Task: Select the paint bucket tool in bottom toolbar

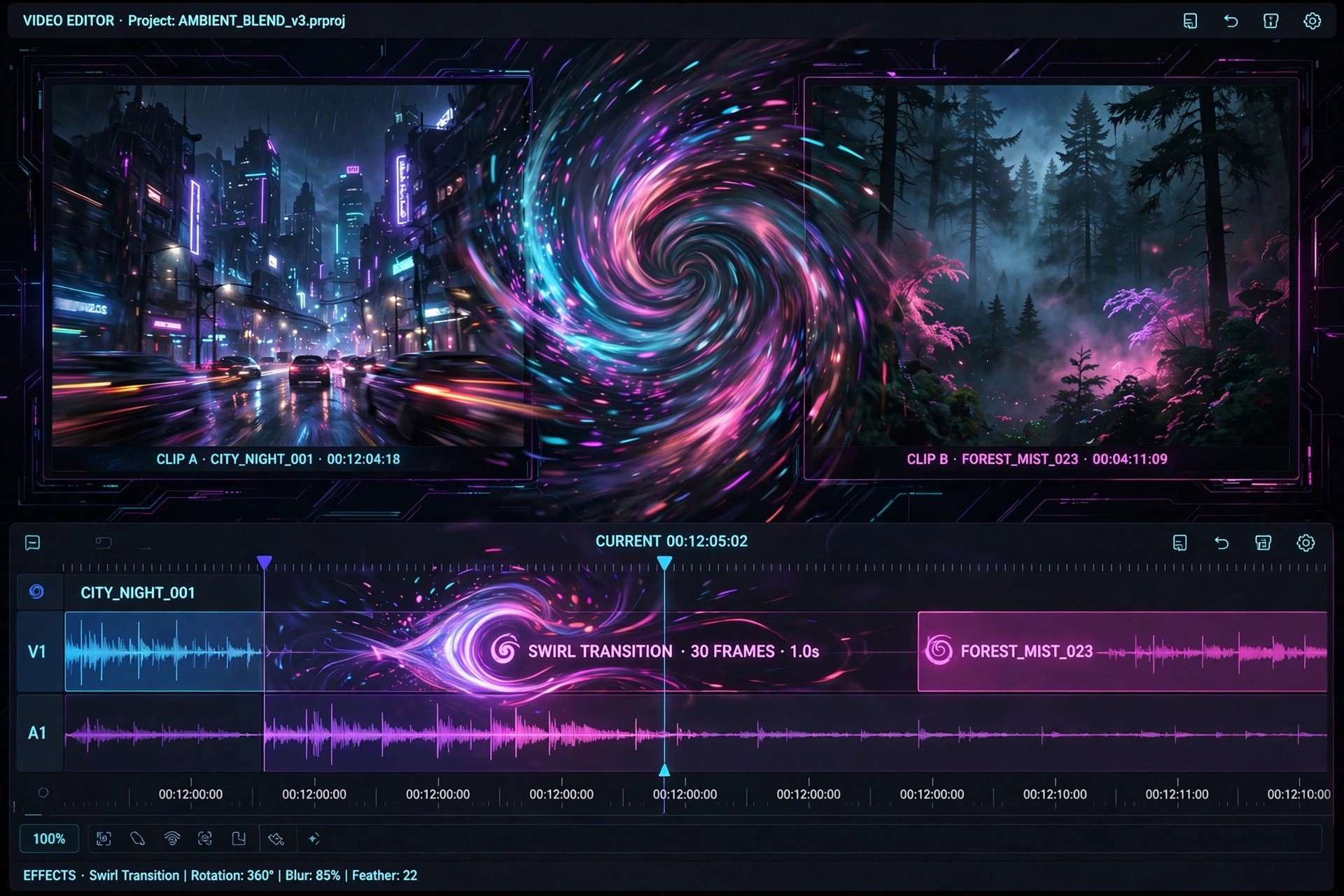Action: pos(276,839)
